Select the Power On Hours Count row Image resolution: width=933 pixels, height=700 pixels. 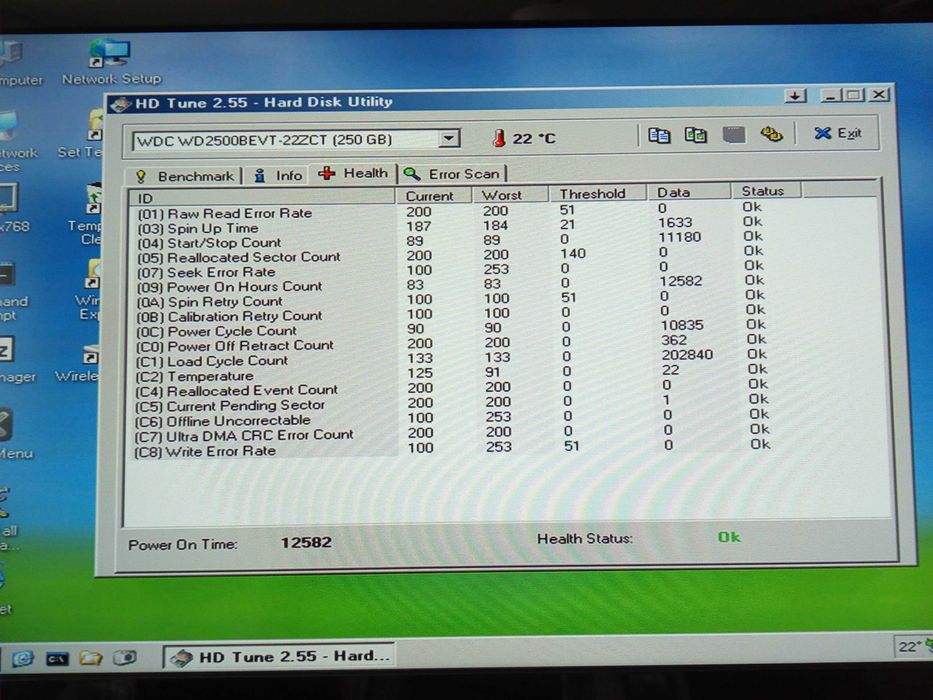[x=452, y=285]
